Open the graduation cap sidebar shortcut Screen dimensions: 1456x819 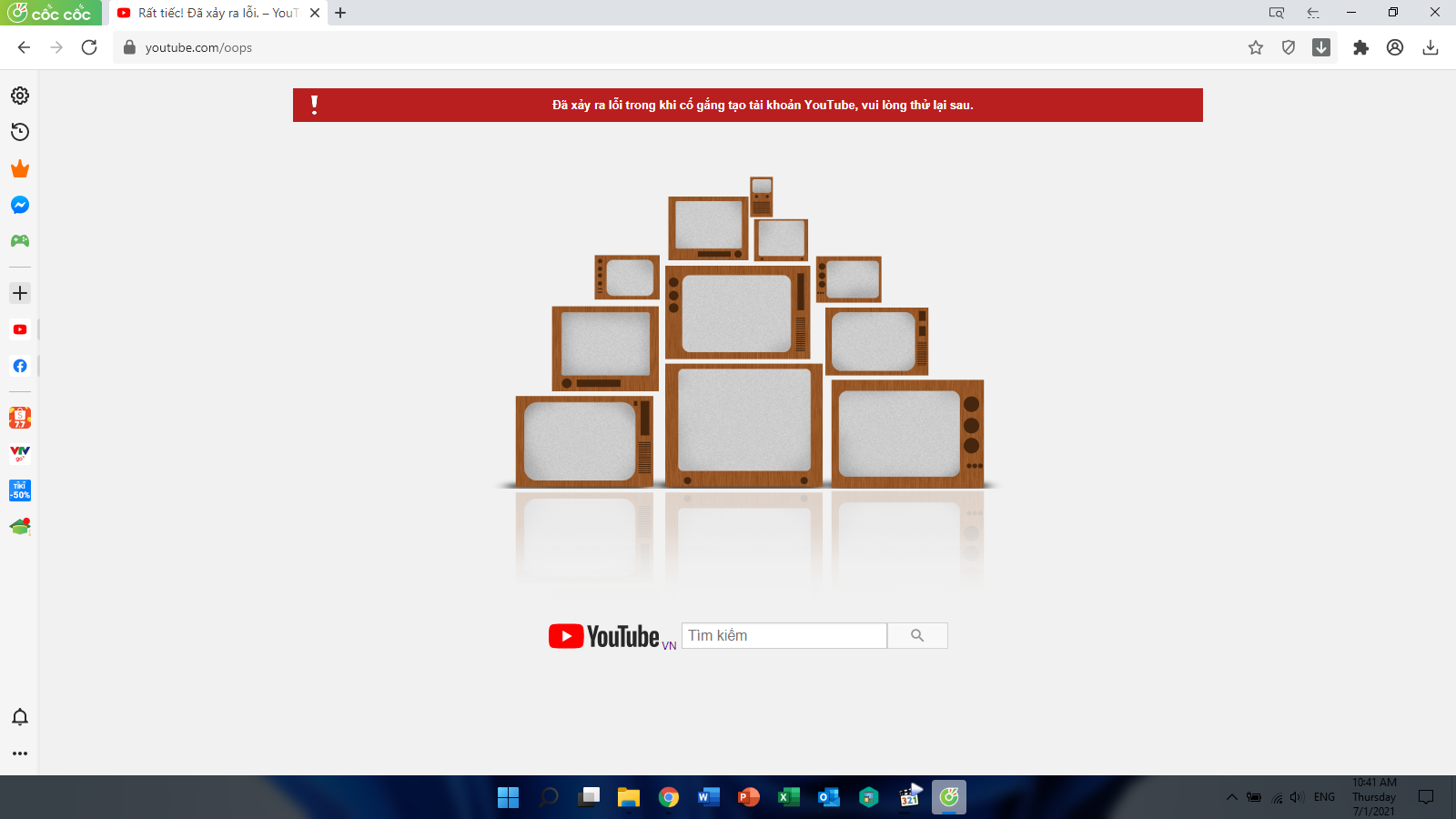coord(20,527)
